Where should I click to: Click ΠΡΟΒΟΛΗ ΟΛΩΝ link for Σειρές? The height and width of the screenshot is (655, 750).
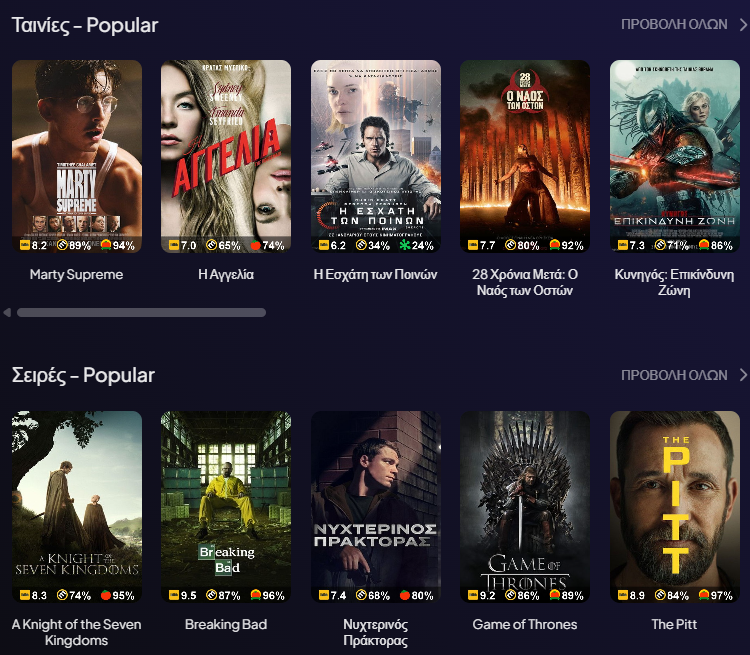pos(673,375)
